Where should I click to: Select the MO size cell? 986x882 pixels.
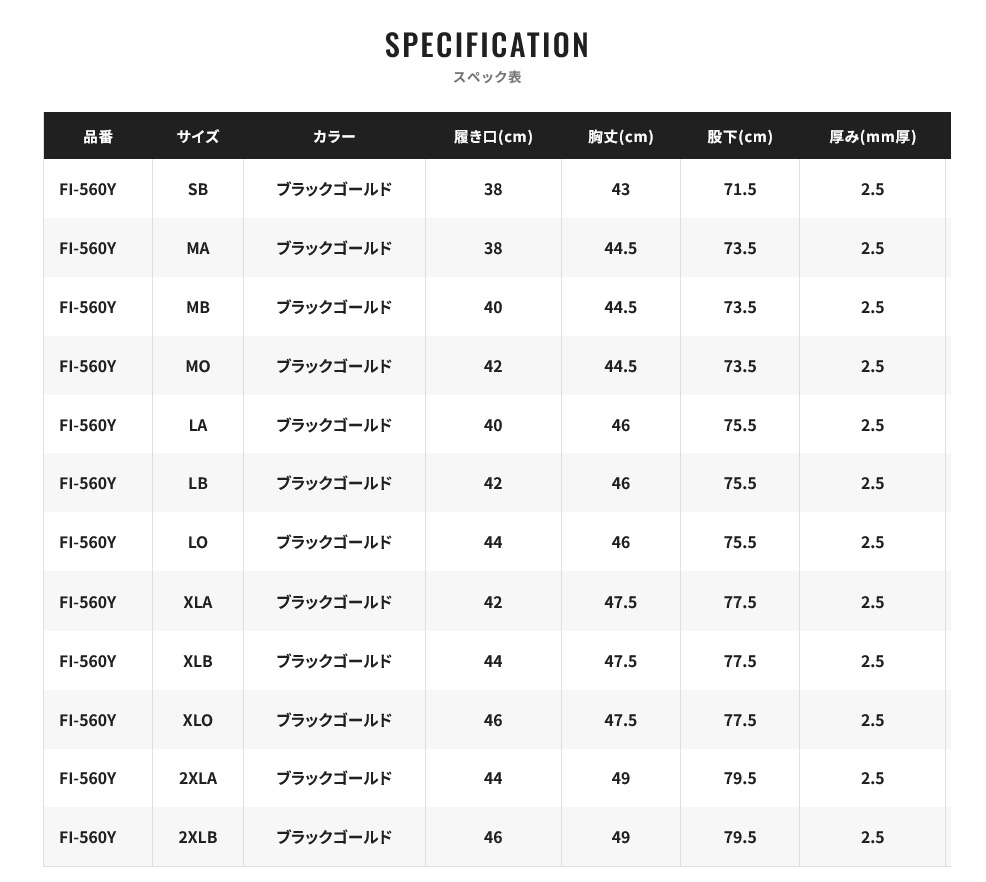pyautogui.click(x=198, y=367)
